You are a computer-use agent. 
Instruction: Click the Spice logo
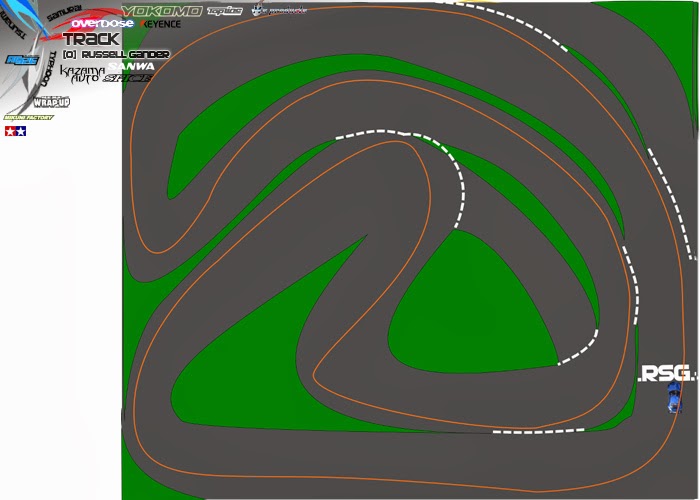click(128, 78)
